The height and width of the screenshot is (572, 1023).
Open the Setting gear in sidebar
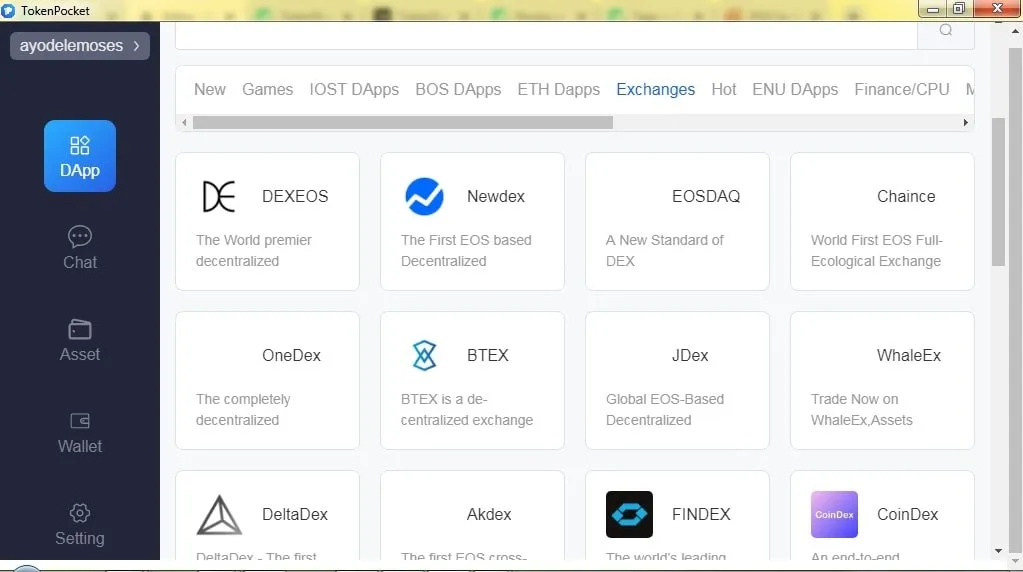click(x=80, y=513)
